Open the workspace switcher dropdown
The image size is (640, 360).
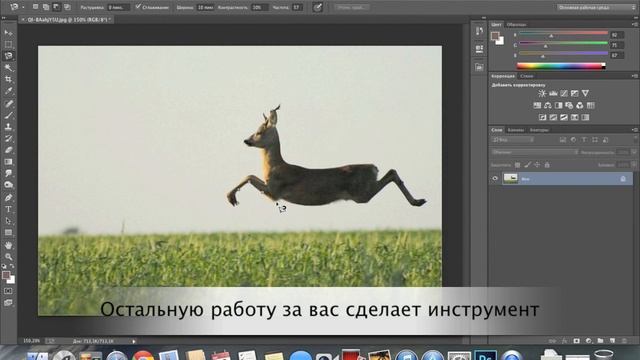pyautogui.click(x=596, y=7)
